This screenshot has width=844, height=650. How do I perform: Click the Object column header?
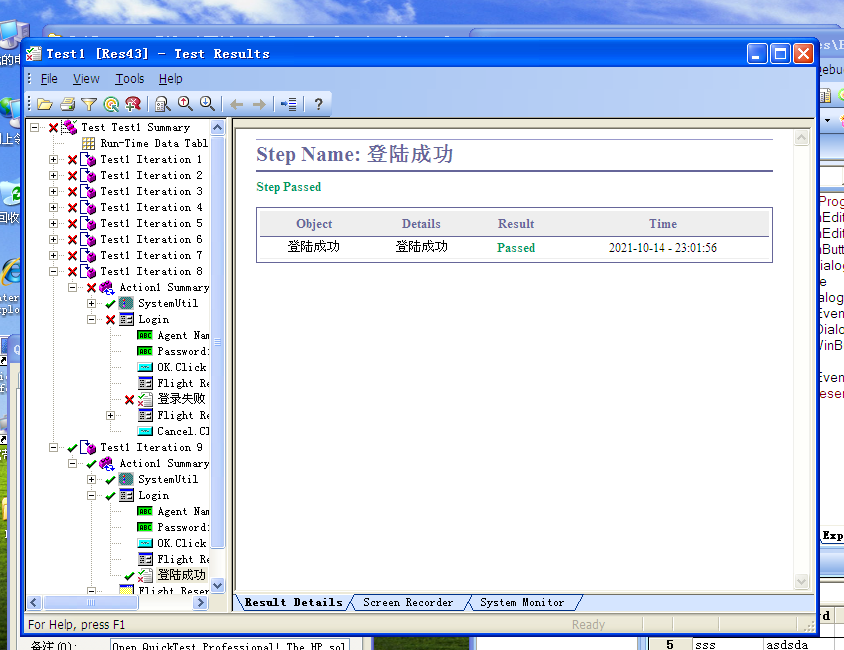(314, 224)
